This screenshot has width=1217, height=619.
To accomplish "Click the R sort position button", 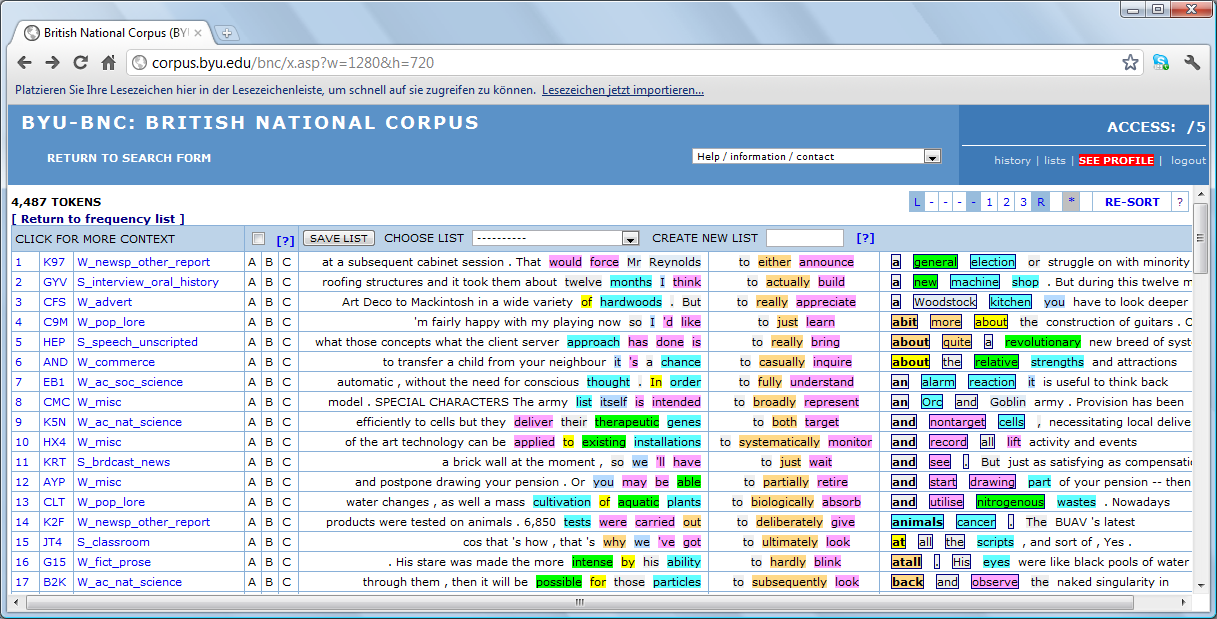I will tap(1040, 202).
